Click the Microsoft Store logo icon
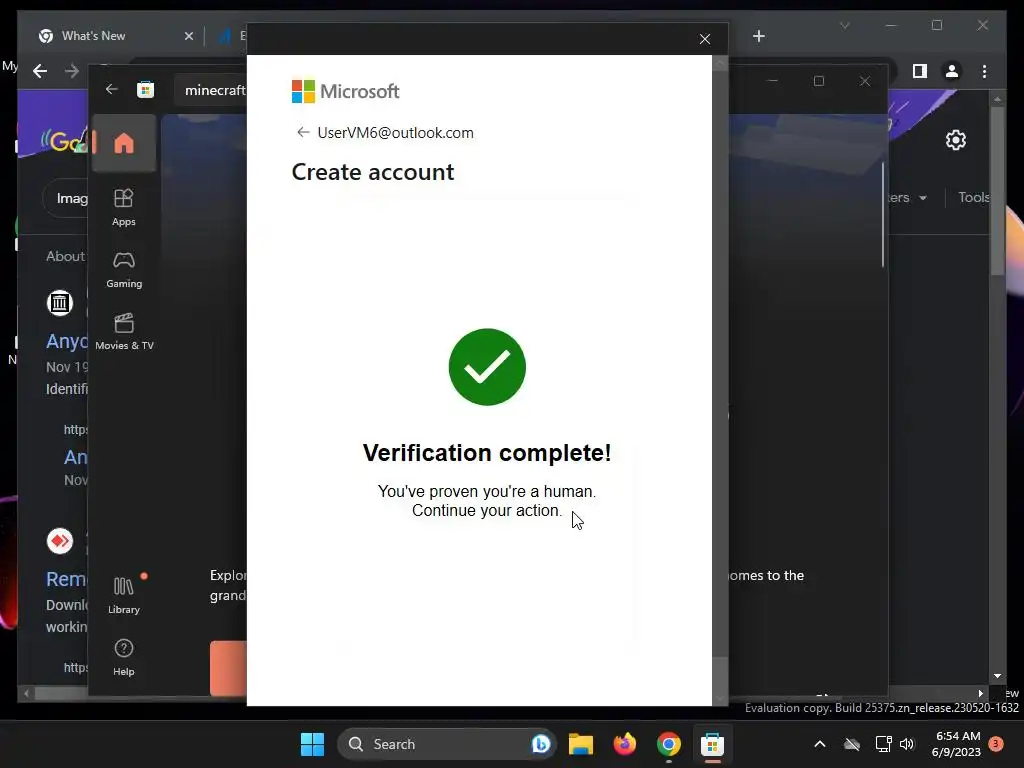The image size is (1024, 768). pyautogui.click(x=146, y=89)
